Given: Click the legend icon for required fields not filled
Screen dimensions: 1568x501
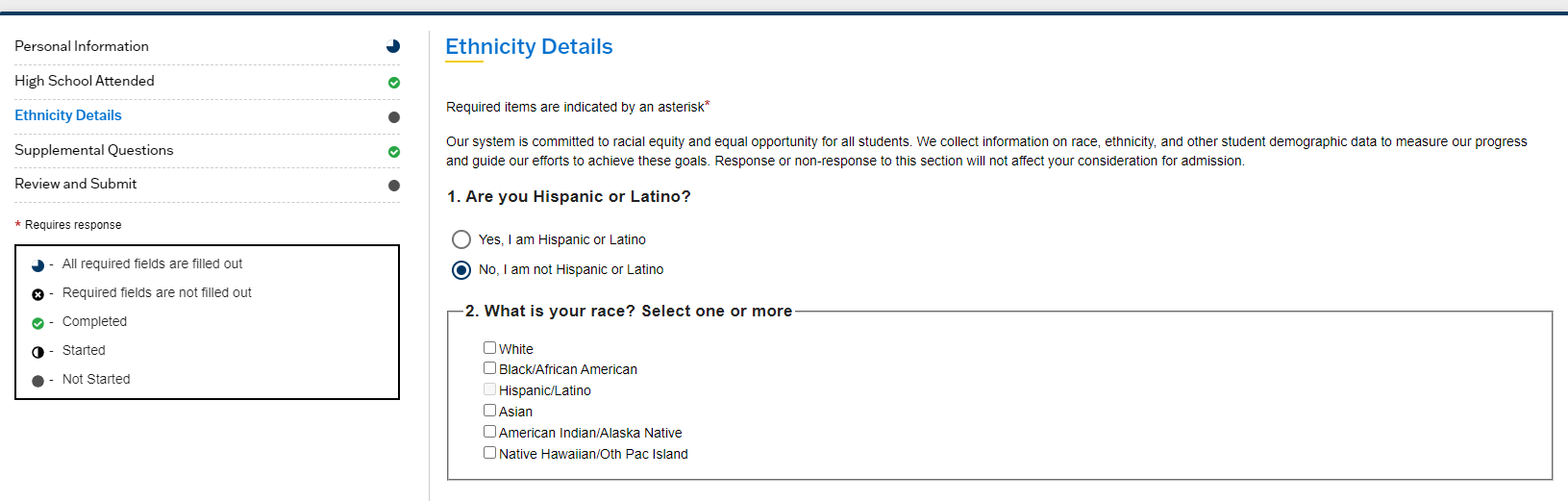Looking at the screenshot, I should pos(37,294).
